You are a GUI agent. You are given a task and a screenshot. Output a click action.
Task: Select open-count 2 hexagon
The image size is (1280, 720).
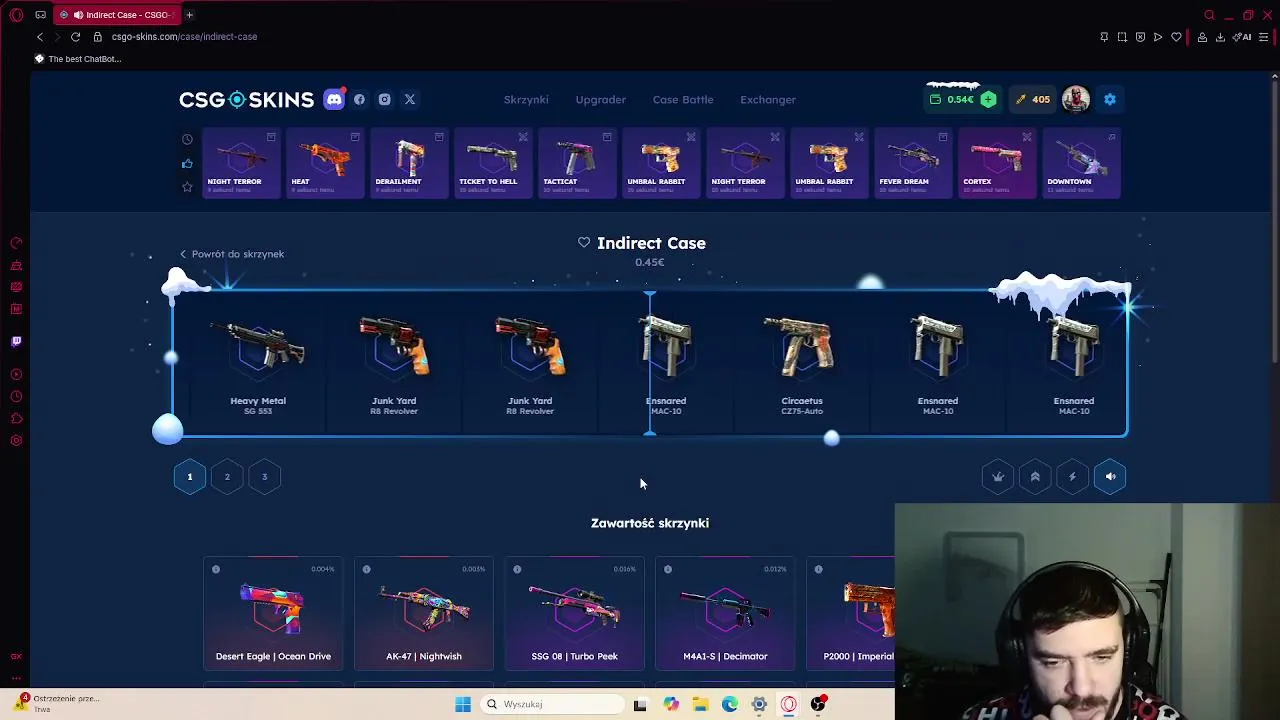[227, 477]
